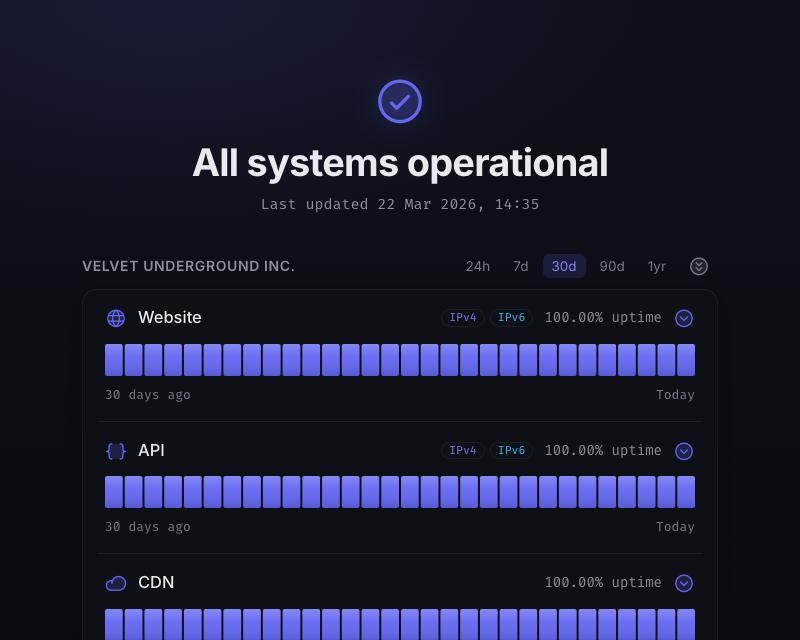Image resolution: width=800 pixels, height=640 pixels.
Task: Switch to the 24h time range
Action: click(478, 266)
